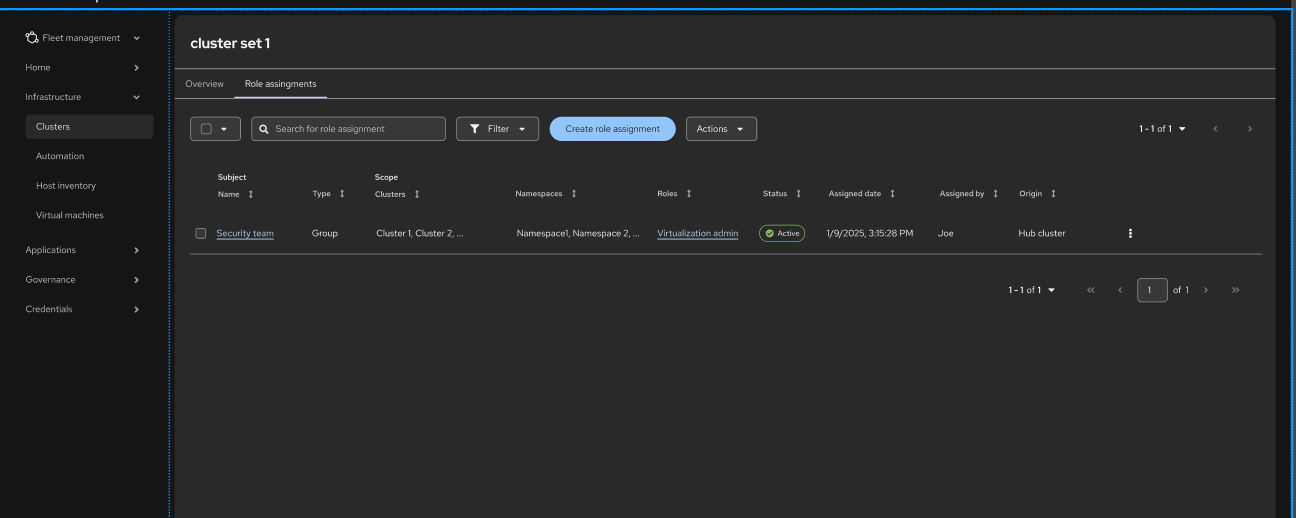The image size is (1296, 518).
Task: Sort by the Origin column
Action: 1038,194
